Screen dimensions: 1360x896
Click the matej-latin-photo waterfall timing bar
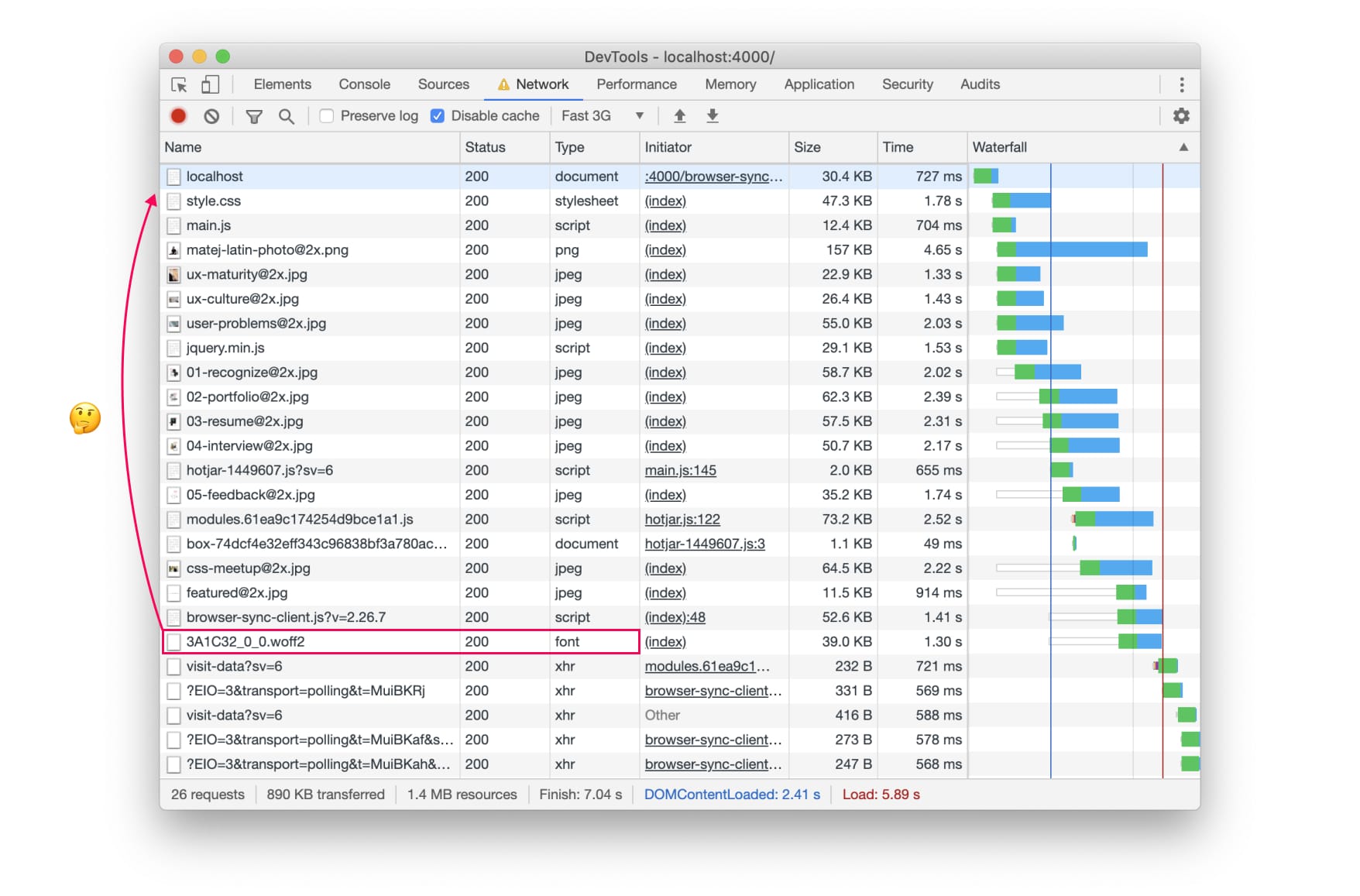1073,249
